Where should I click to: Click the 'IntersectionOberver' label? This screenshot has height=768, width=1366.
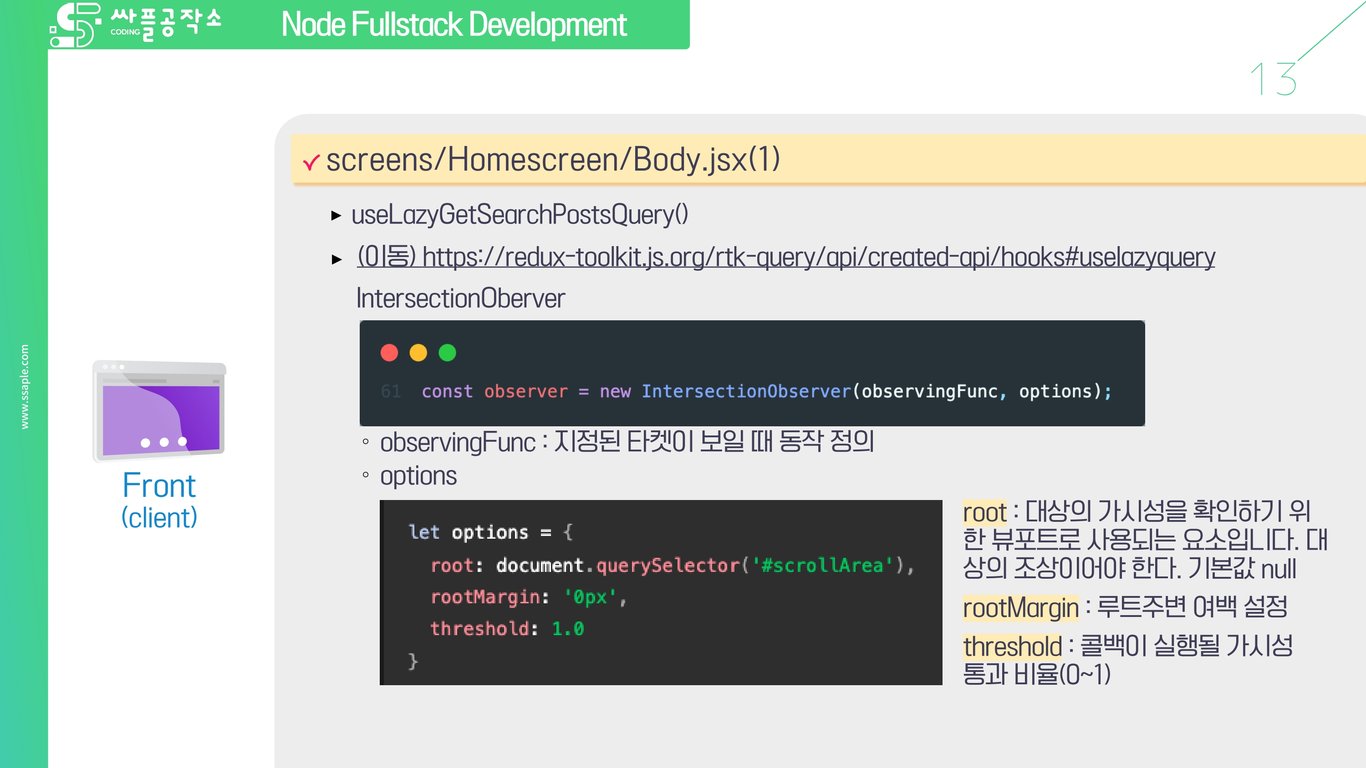click(460, 298)
